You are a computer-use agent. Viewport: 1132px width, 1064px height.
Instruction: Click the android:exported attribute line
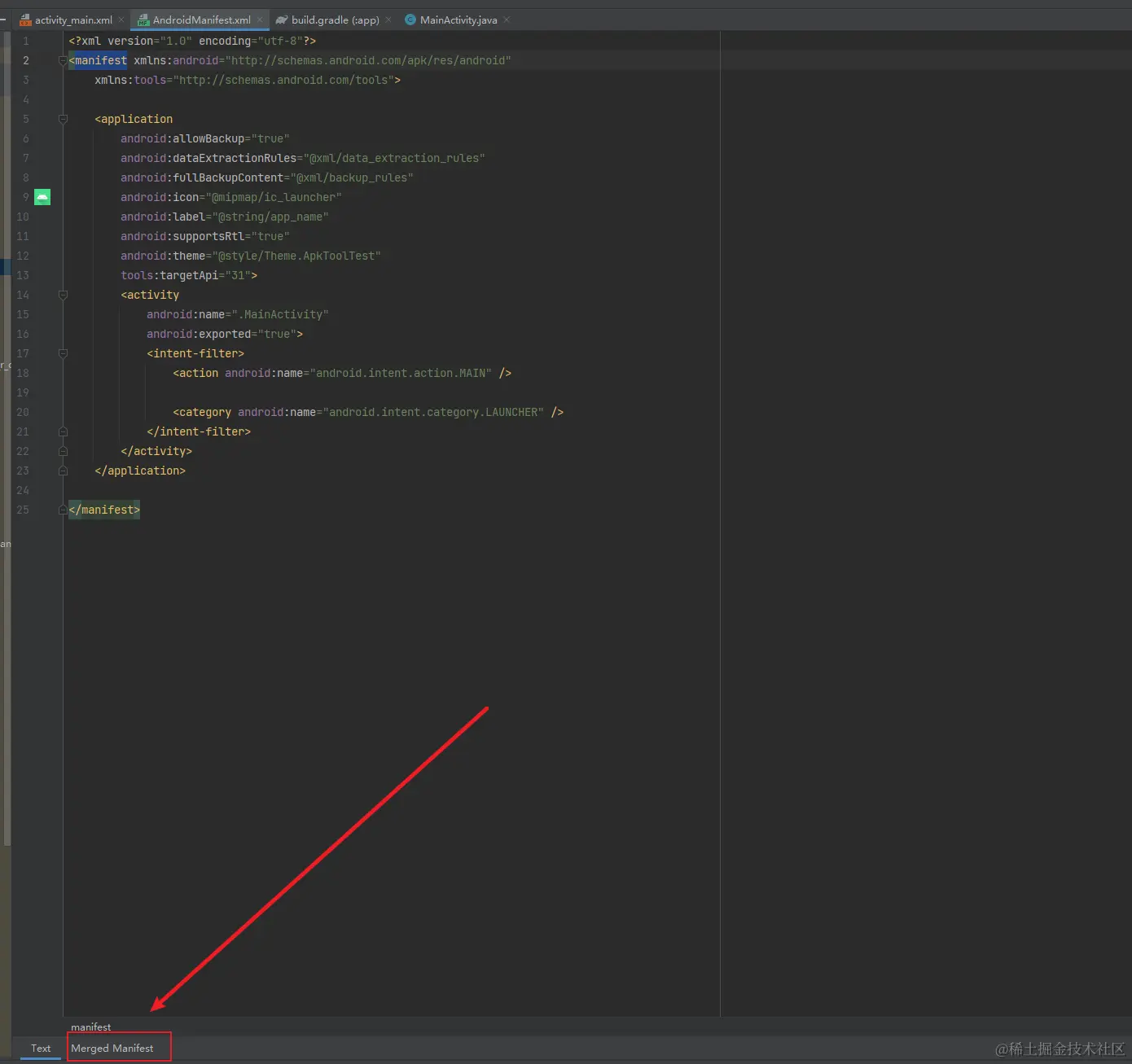pyautogui.click(x=225, y=334)
